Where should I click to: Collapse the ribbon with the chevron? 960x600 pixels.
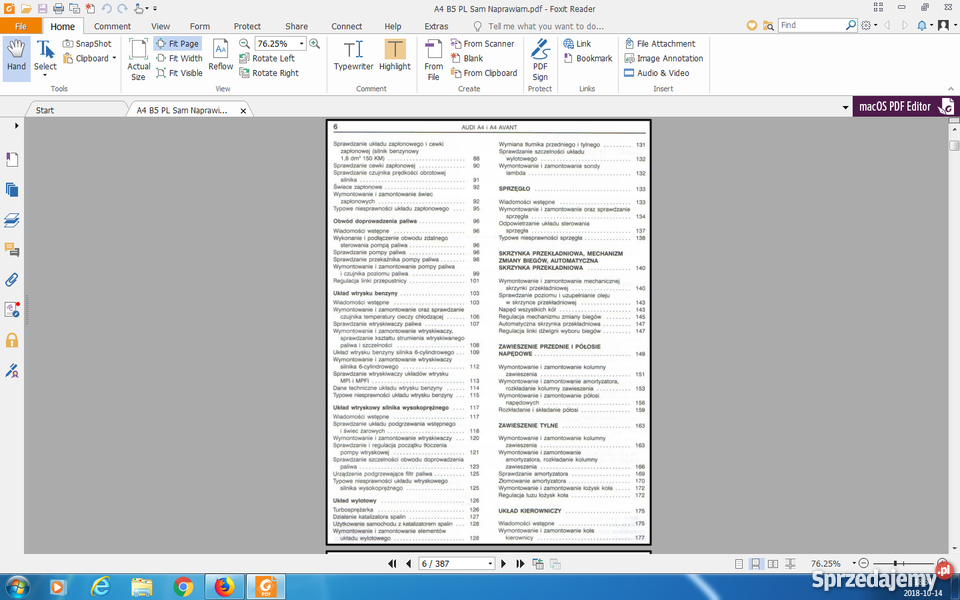951,89
